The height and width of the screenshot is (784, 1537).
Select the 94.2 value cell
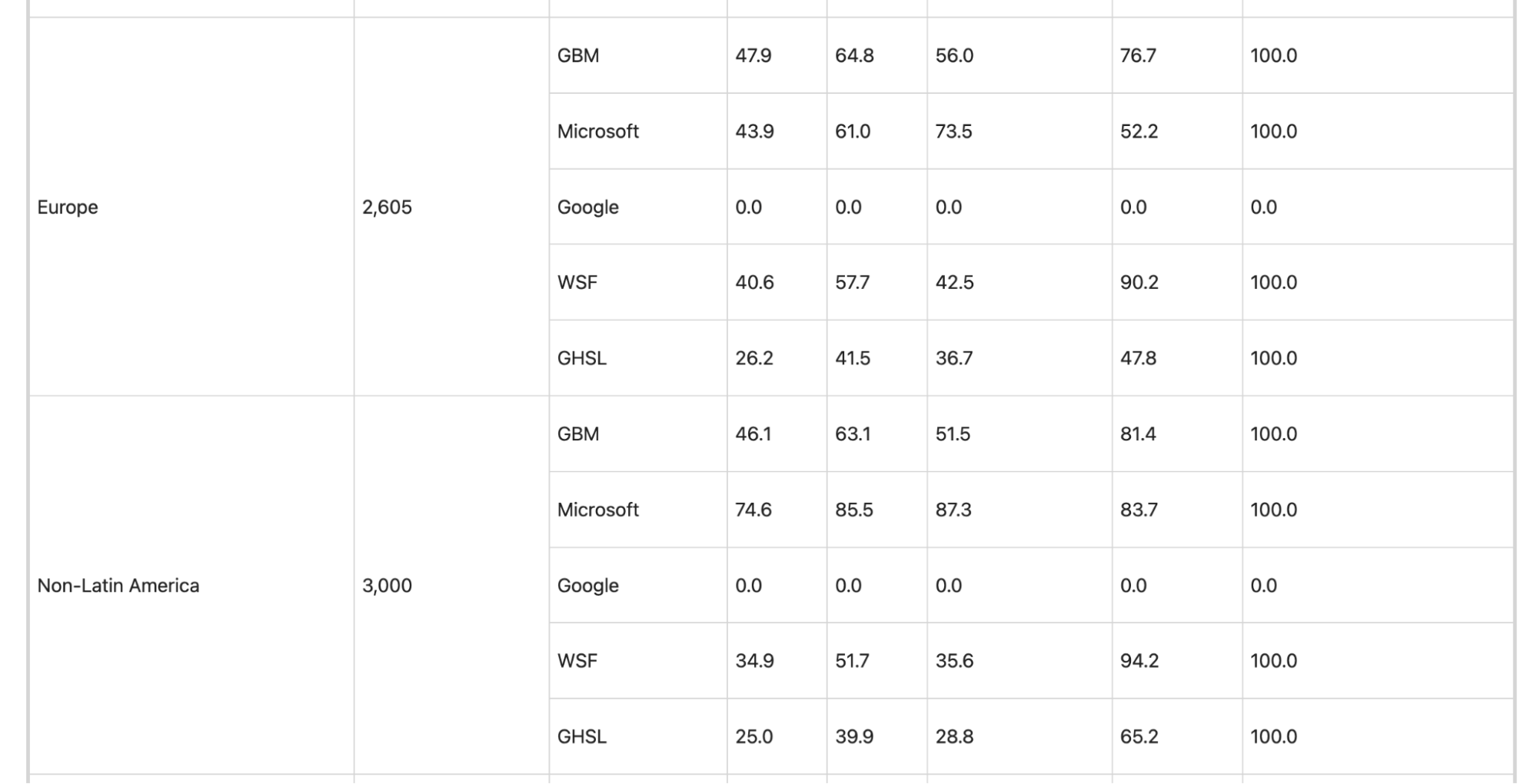coord(1177,660)
